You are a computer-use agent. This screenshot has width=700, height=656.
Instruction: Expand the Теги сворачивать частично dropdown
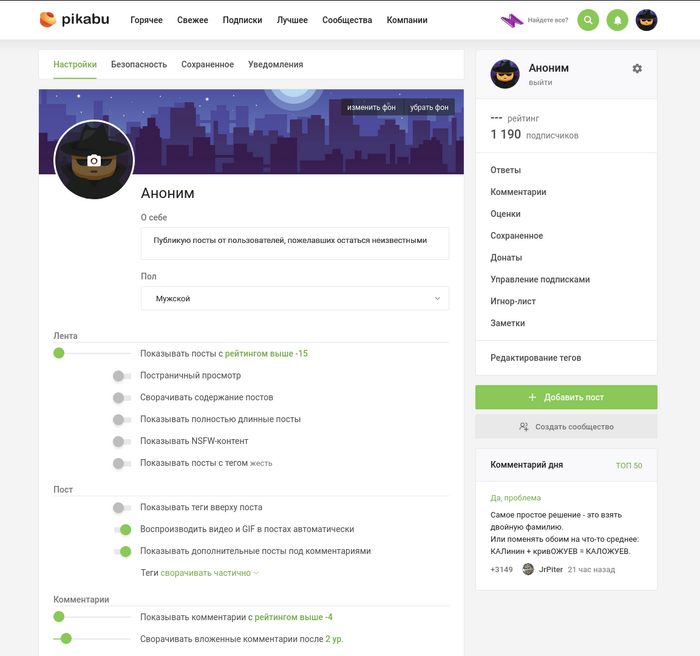pos(209,573)
